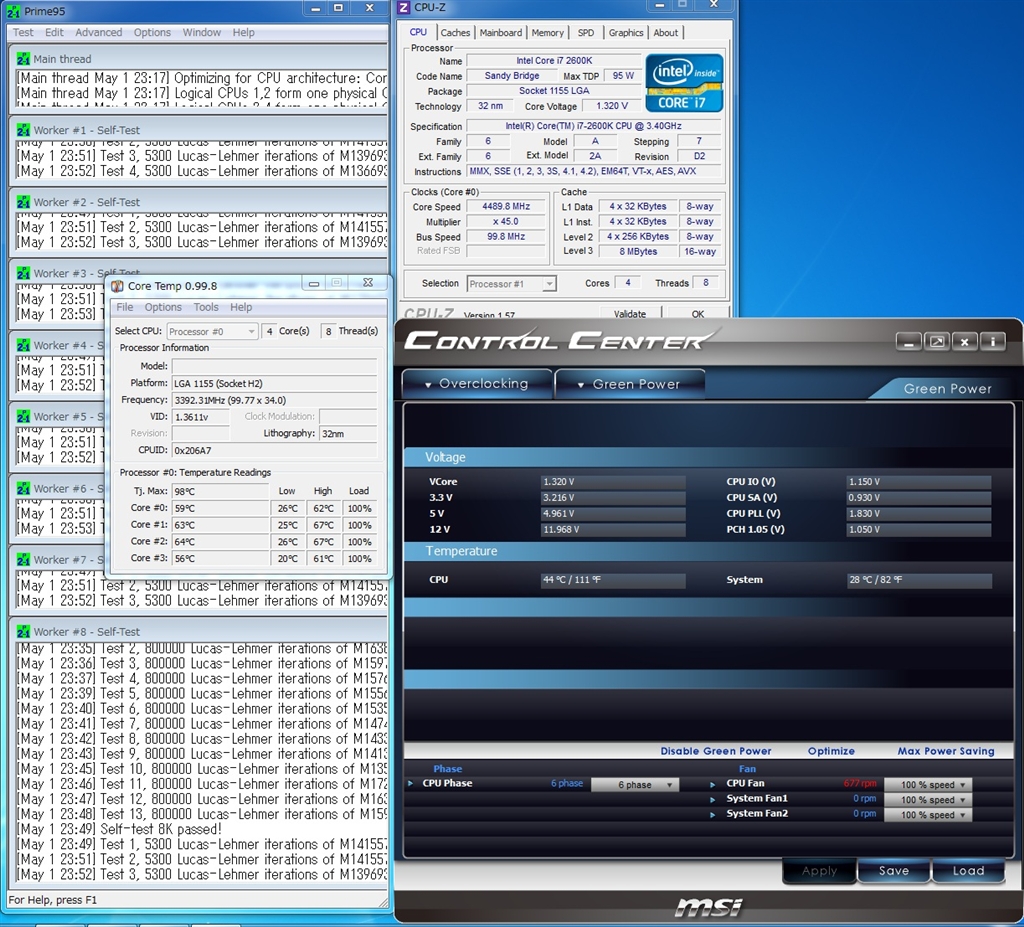Image resolution: width=1024 pixels, height=927 pixels.
Task: Open the 6 phase dropdown
Action: [x=635, y=785]
